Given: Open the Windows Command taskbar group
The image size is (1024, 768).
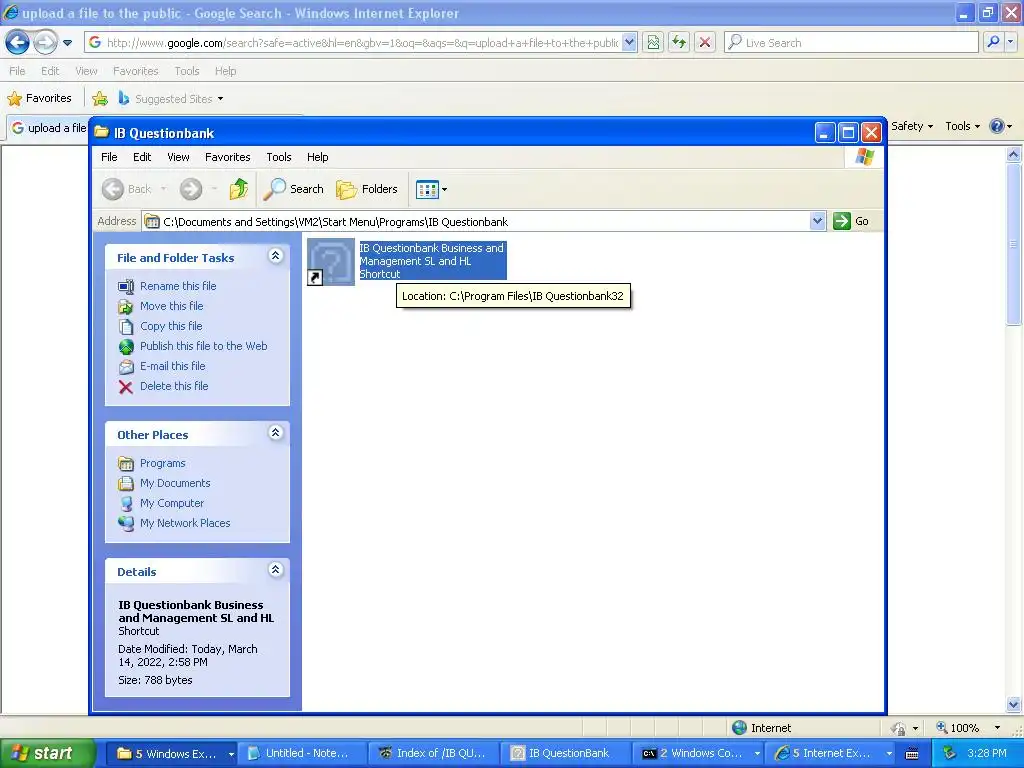Looking at the screenshot, I should (698, 754).
